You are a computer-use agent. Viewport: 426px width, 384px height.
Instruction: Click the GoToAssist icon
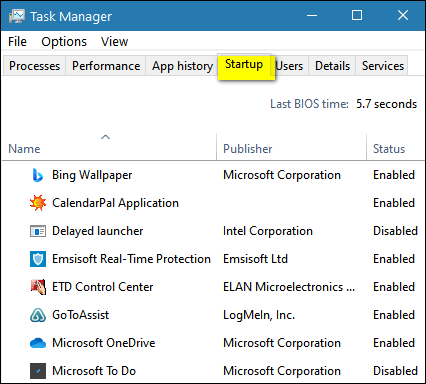(38, 315)
